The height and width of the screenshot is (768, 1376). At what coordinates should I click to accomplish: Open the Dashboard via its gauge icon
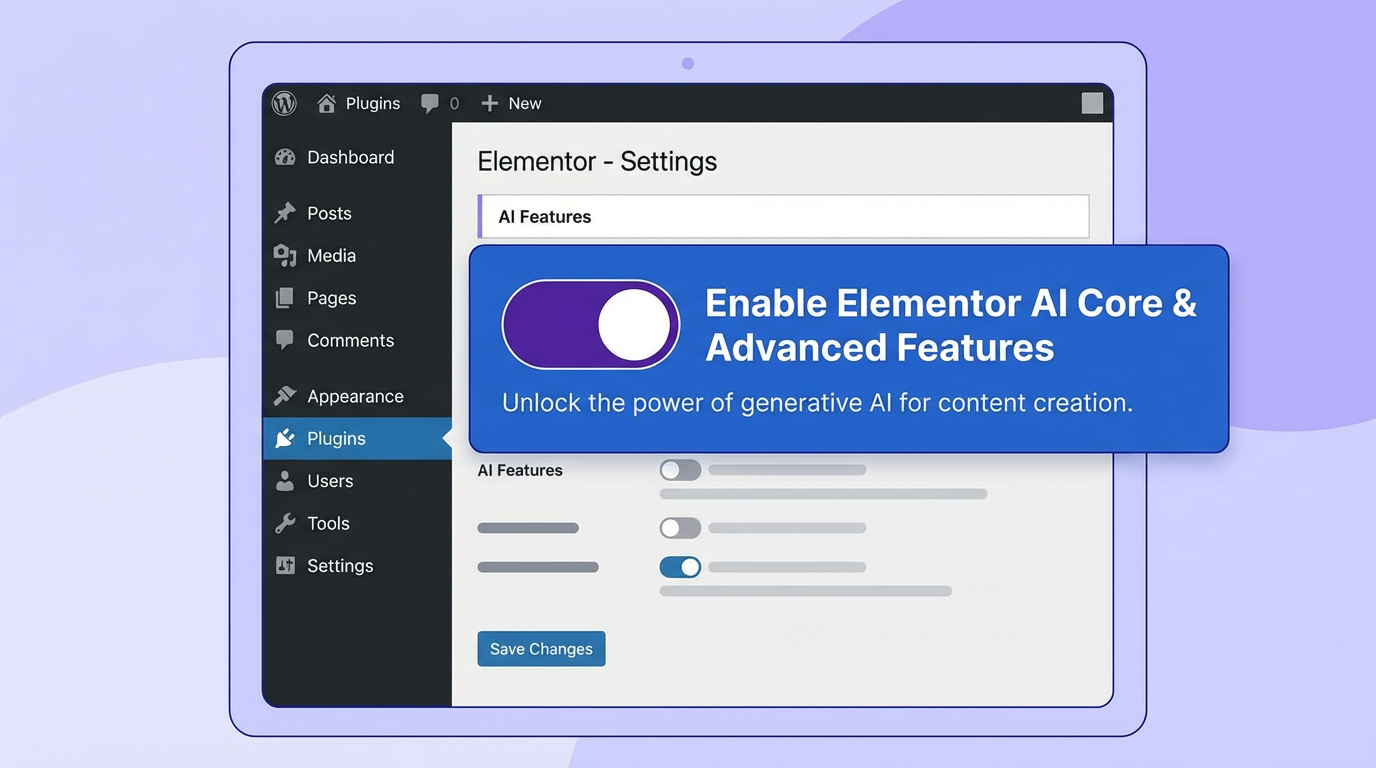point(286,157)
